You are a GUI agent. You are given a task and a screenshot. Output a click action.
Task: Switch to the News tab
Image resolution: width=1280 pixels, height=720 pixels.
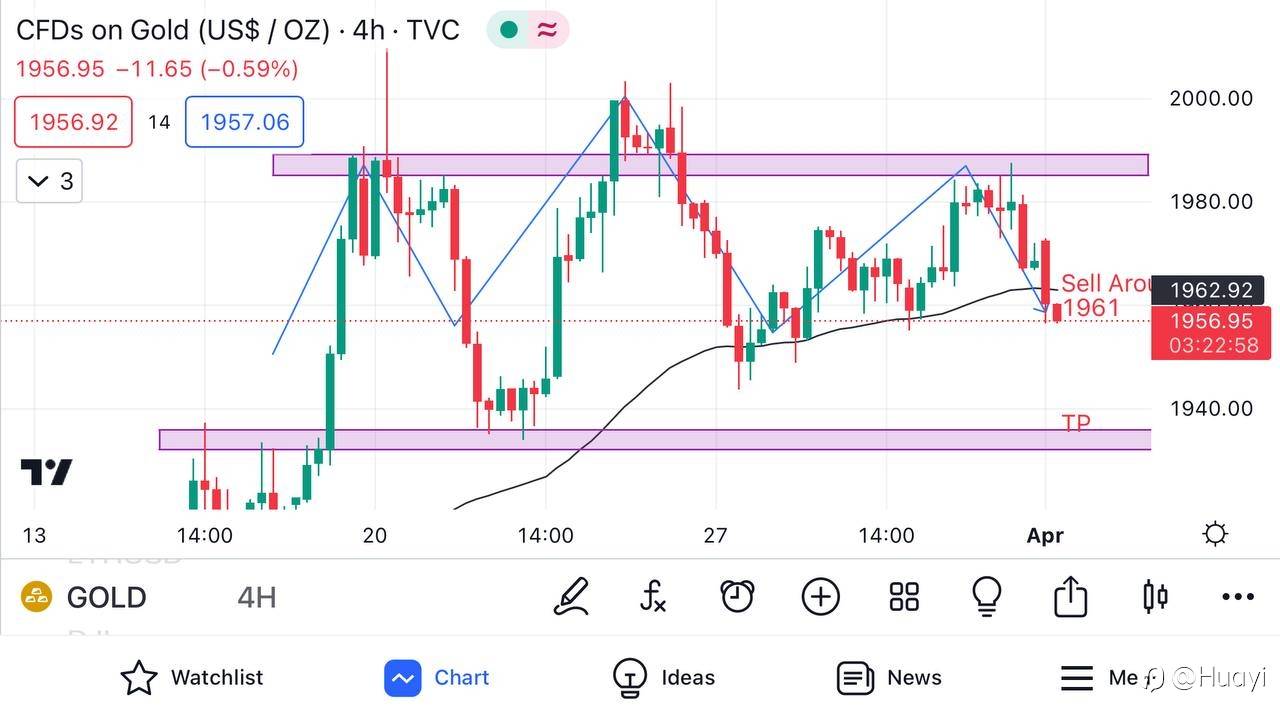tap(889, 678)
